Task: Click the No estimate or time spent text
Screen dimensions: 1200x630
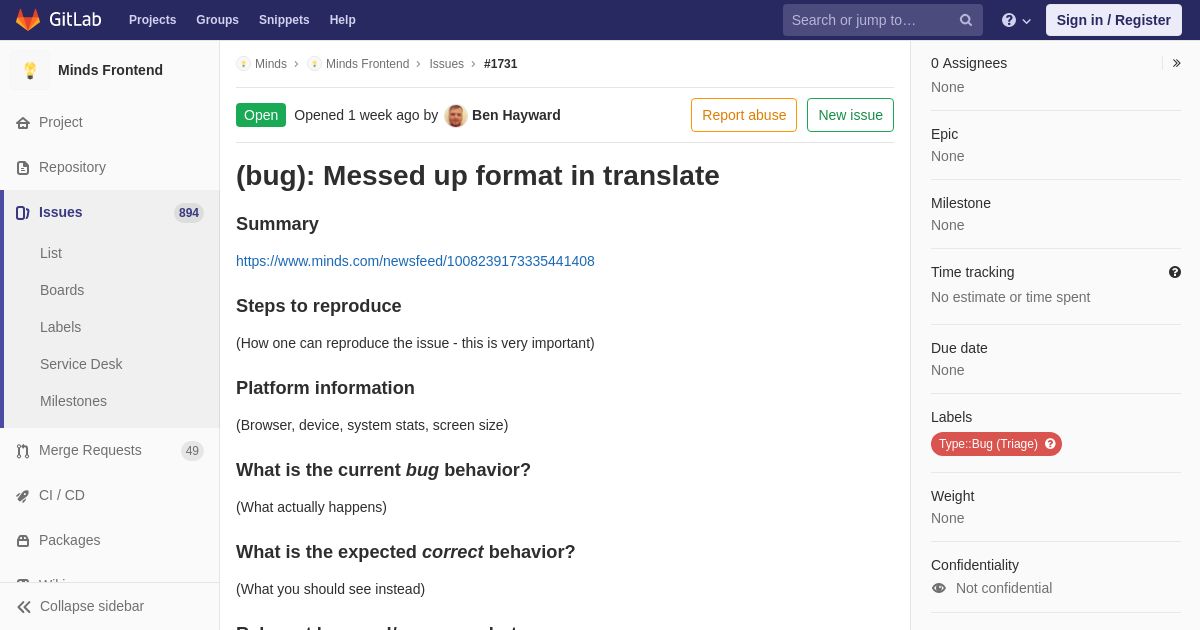Action: pyautogui.click(x=1010, y=297)
